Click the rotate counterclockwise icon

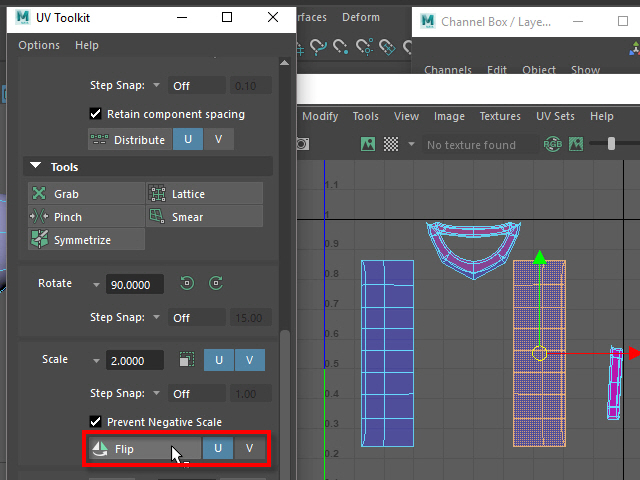tap(187, 284)
